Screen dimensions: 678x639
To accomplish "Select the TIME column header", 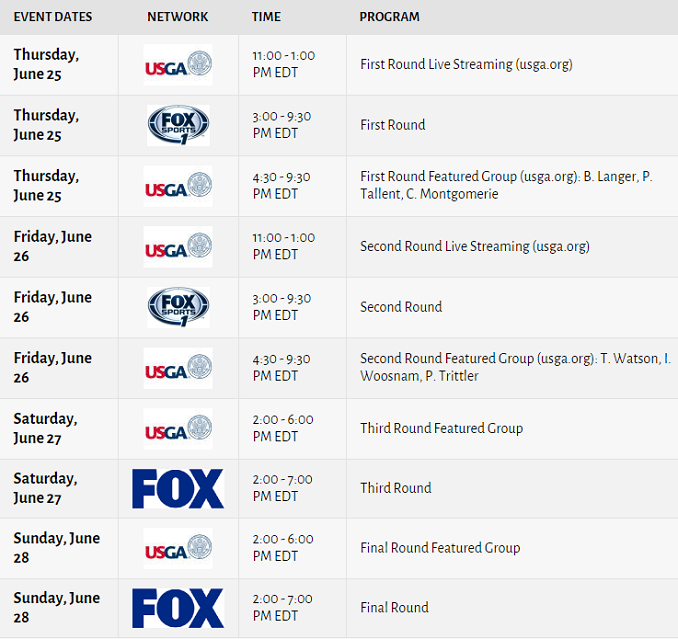I will click(266, 17).
